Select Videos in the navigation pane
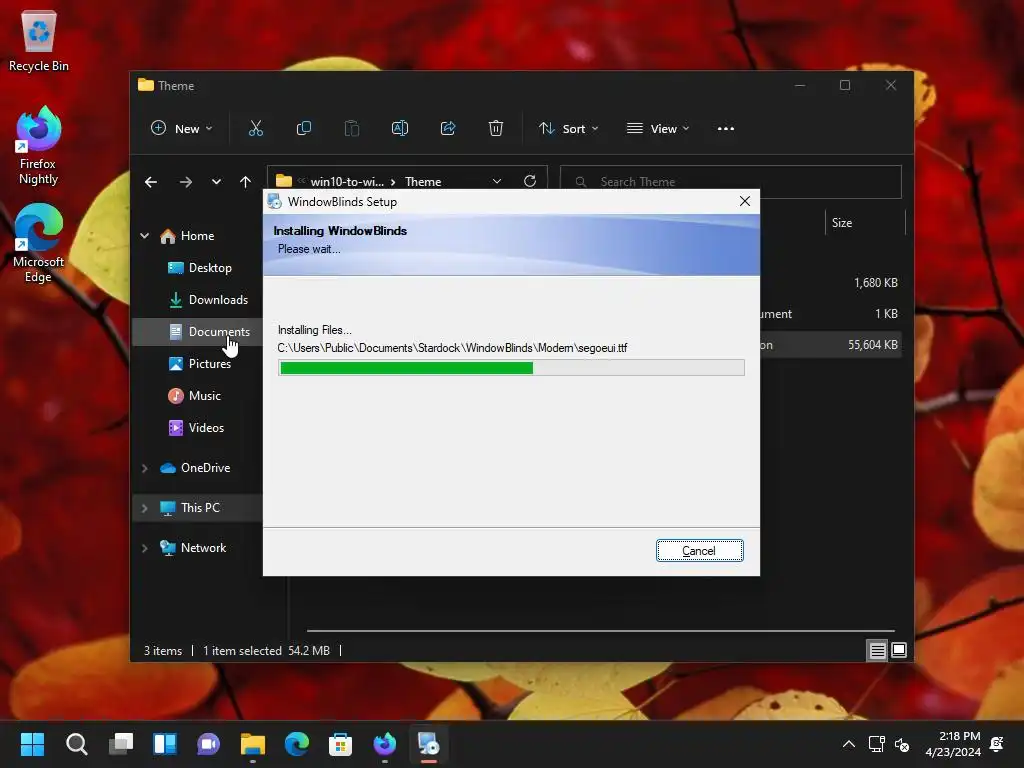Image resolution: width=1024 pixels, height=768 pixels. (x=198, y=428)
